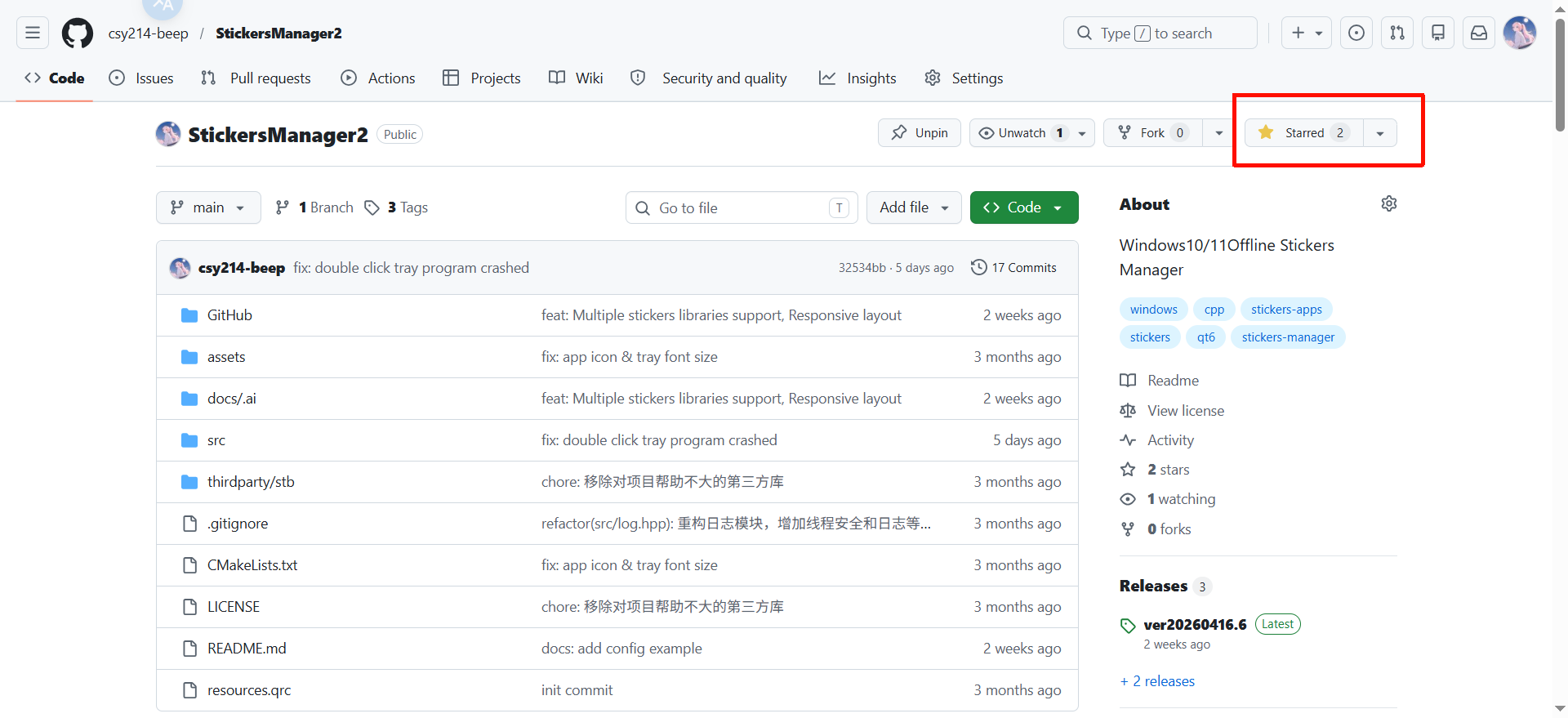This screenshot has width=1568, height=718.
Task: Open the Pull requests tab
Action: click(256, 78)
